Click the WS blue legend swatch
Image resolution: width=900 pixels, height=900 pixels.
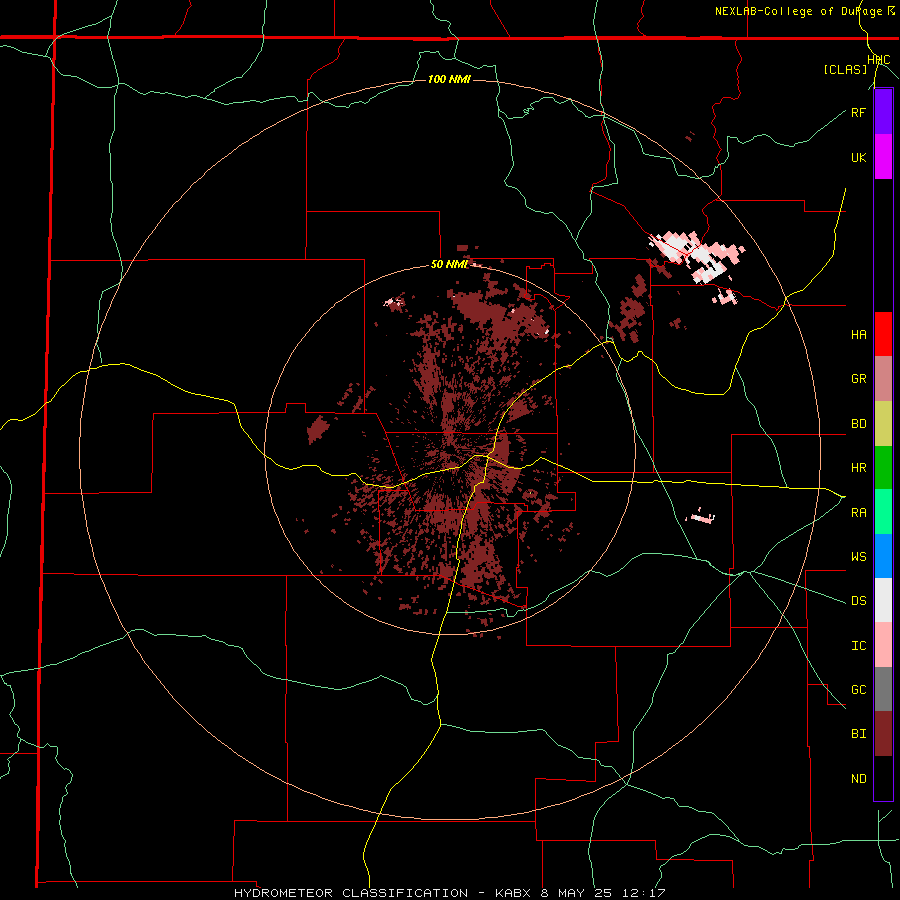point(883,556)
